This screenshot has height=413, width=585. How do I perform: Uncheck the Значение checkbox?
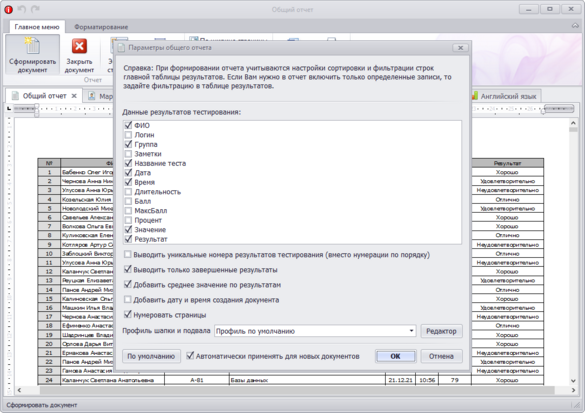pyautogui.click(x=128, y=230)
